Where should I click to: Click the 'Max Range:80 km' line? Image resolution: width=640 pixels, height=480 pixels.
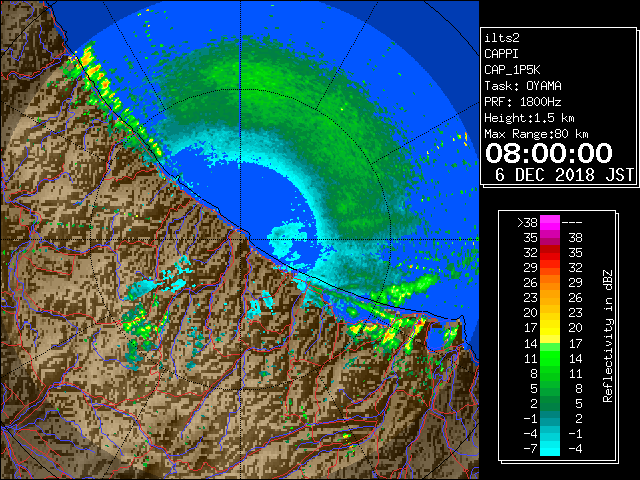536,134
